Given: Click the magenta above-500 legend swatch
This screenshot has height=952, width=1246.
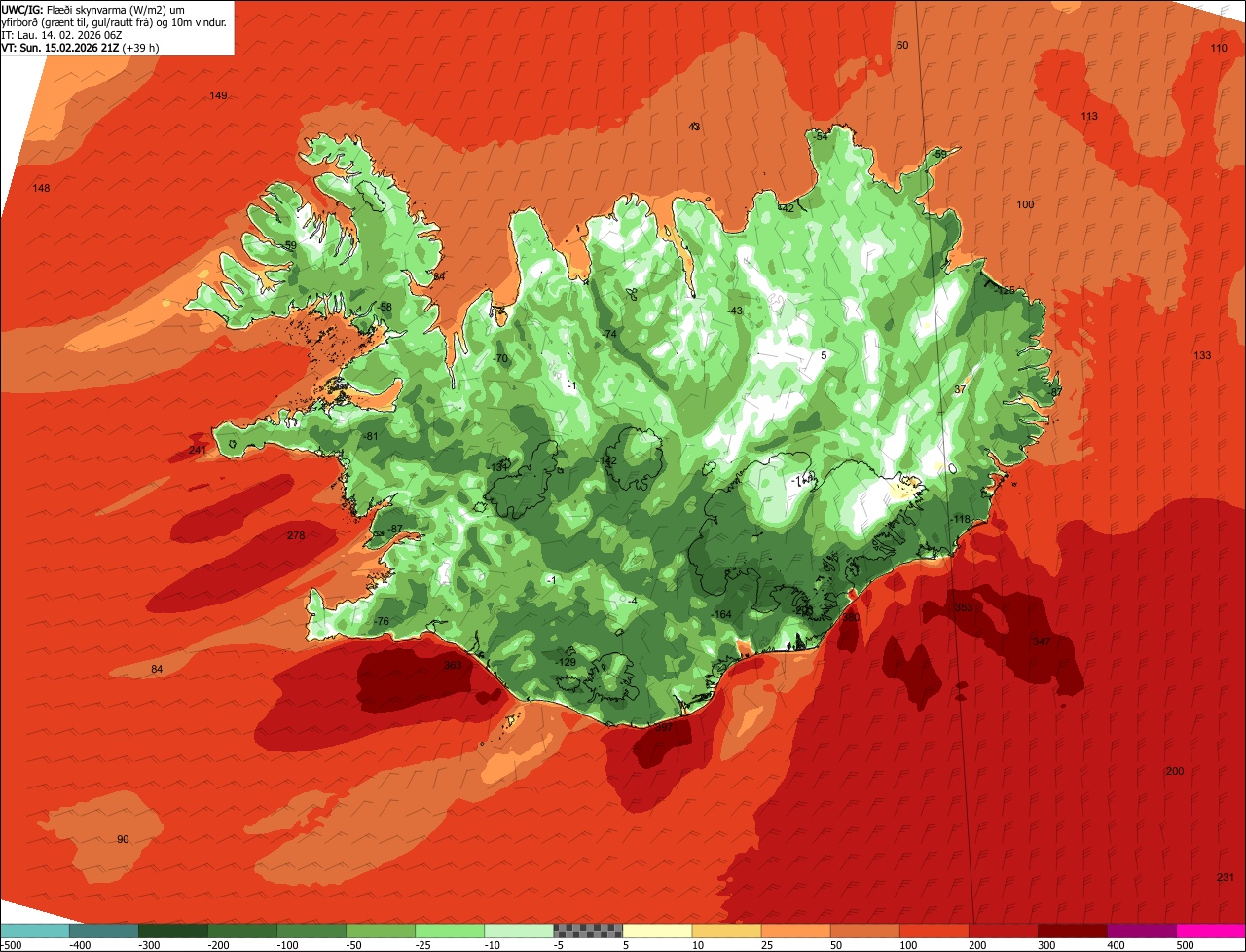Looking at the screenshot, I should (x=1210, y=931).
